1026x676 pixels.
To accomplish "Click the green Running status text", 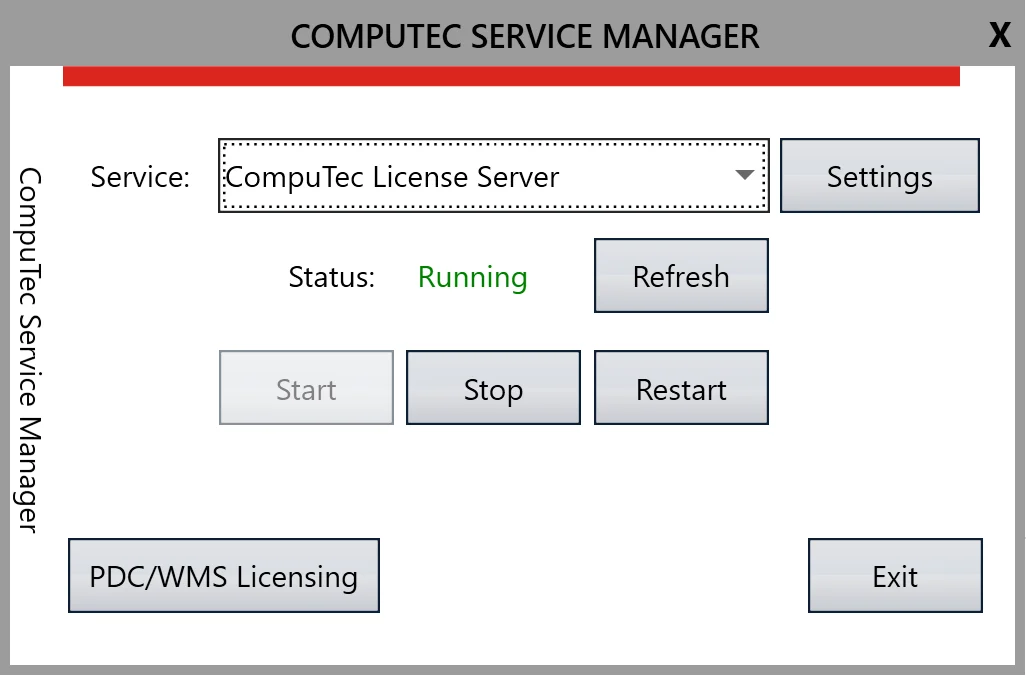I will [x=472, y=277].
